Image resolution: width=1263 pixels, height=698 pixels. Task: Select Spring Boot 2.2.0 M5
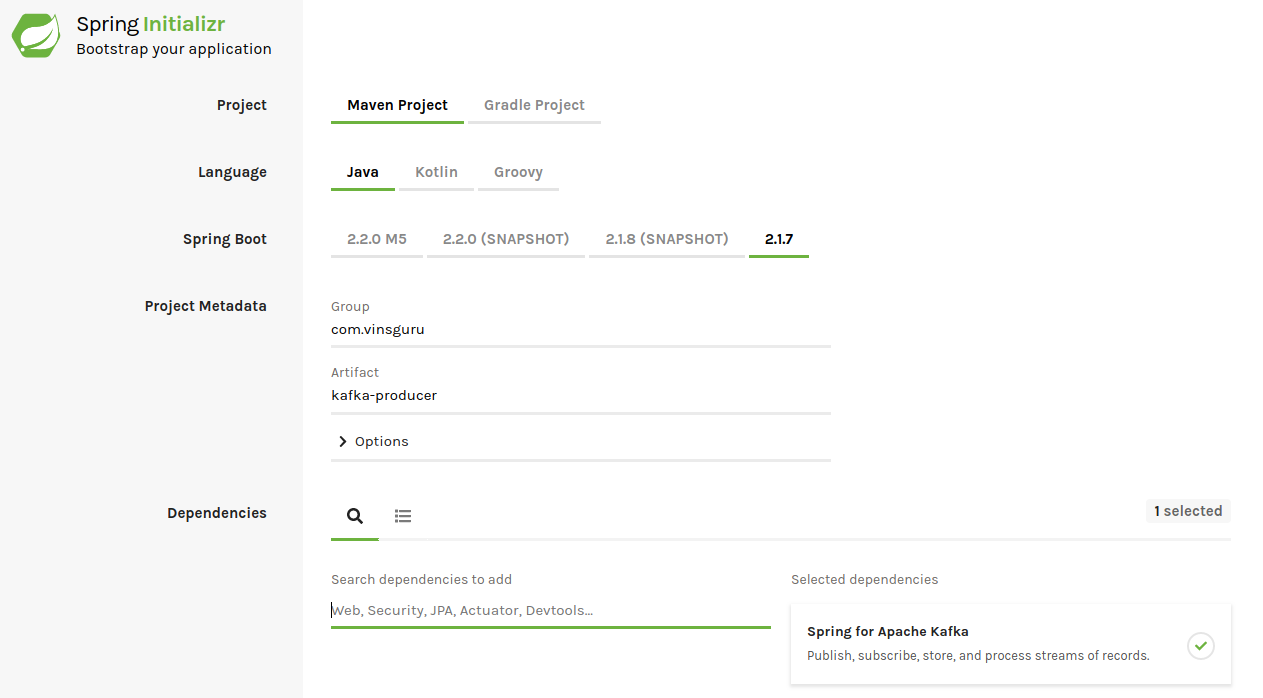pos(376,239)
